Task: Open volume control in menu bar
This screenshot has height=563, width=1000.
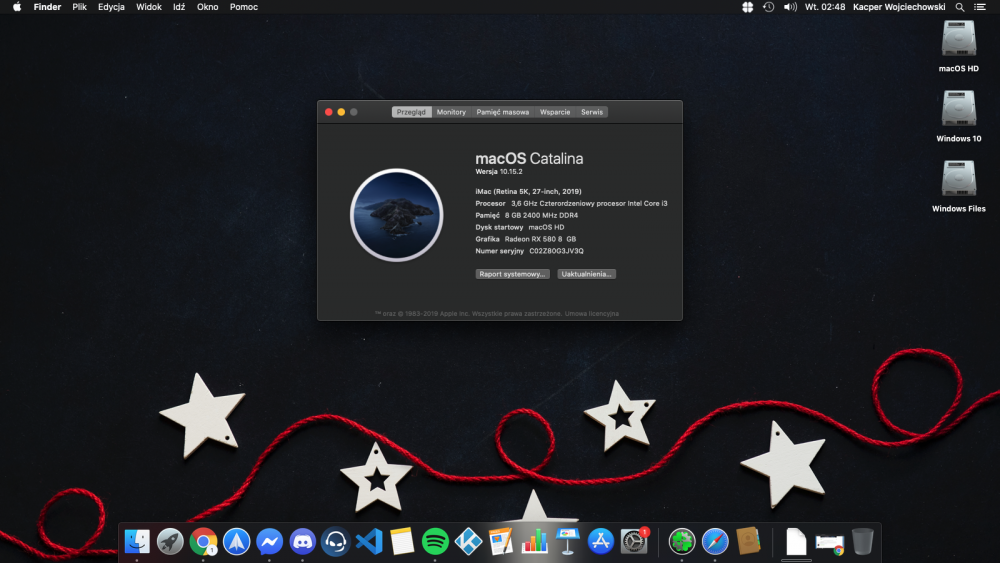Action: tap(790, 7)
